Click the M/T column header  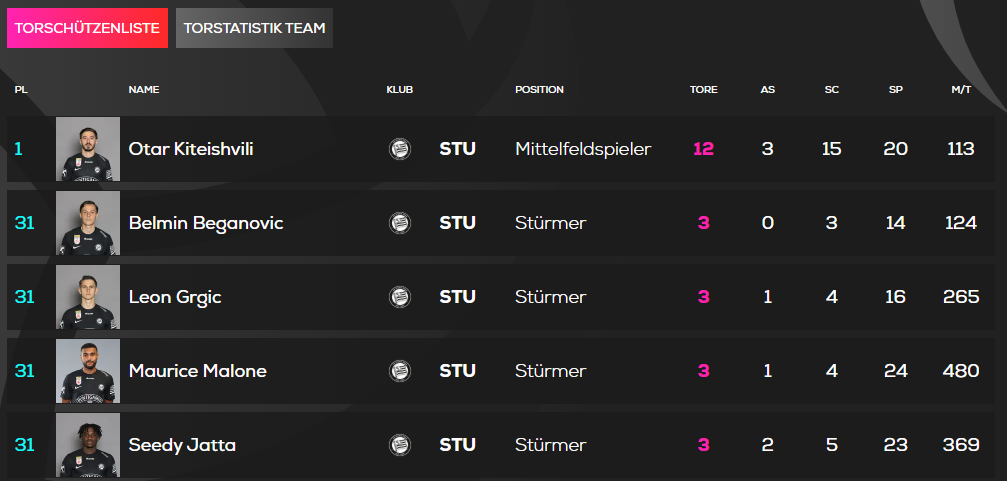point(961,90)
